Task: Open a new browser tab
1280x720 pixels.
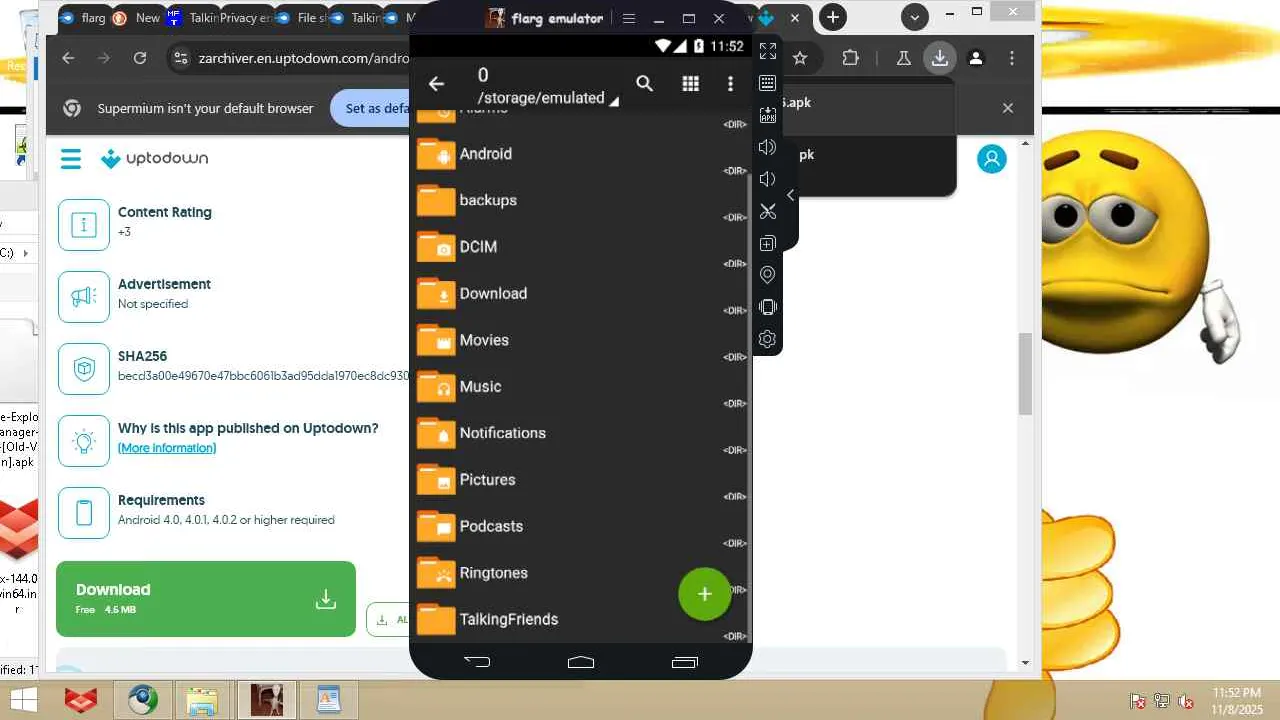Action: point(833,17)
